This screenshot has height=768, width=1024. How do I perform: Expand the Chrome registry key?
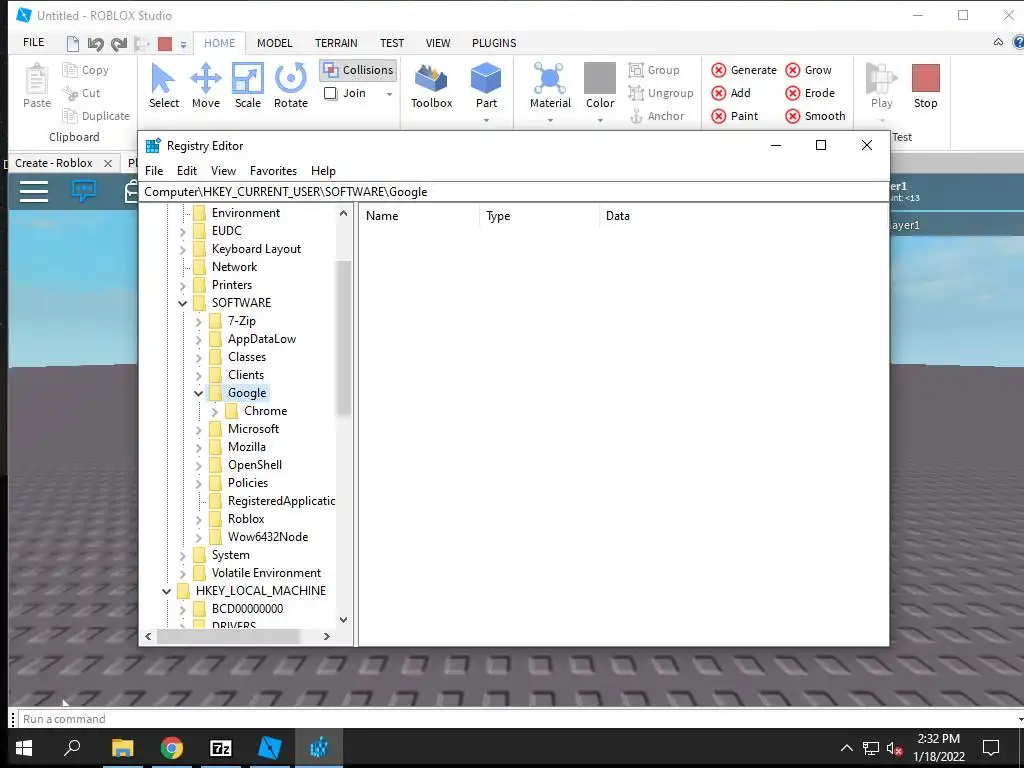[x=214, y=411]
